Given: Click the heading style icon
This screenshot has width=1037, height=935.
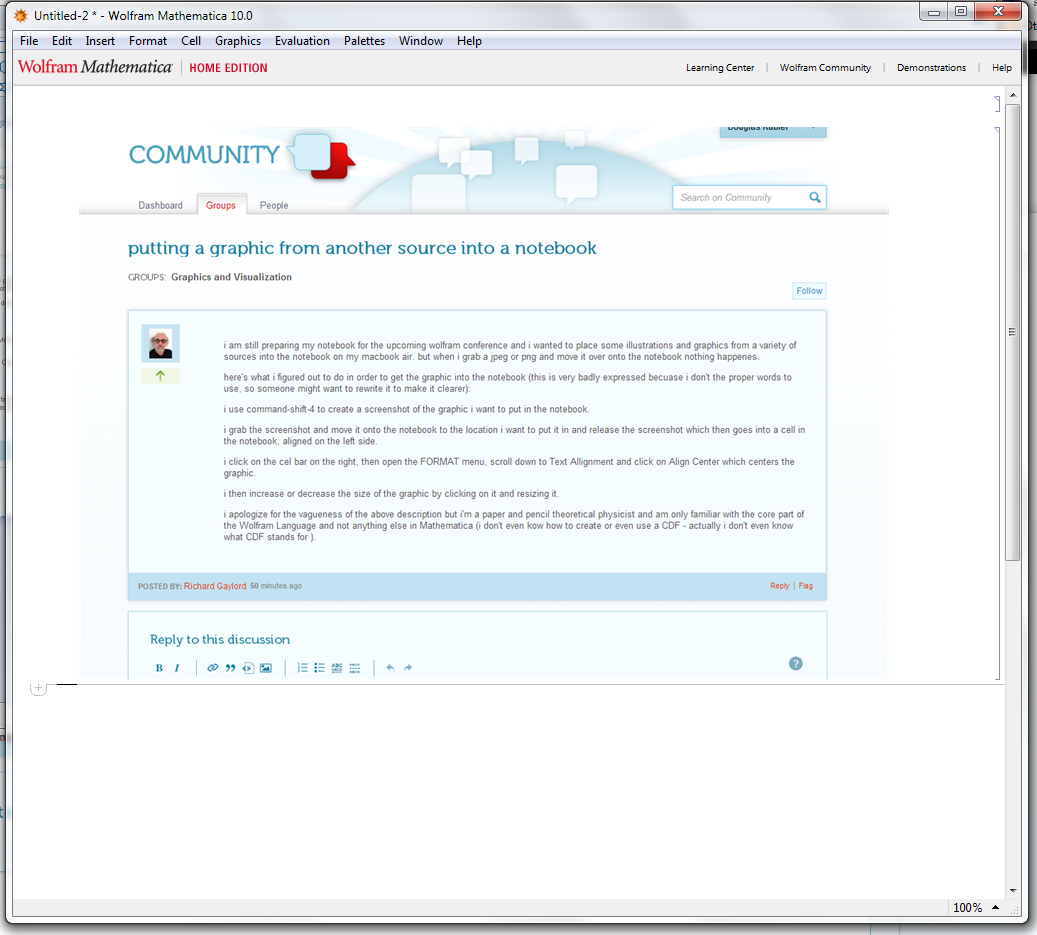Looking at the screenshot, I should tap(337, 668).
